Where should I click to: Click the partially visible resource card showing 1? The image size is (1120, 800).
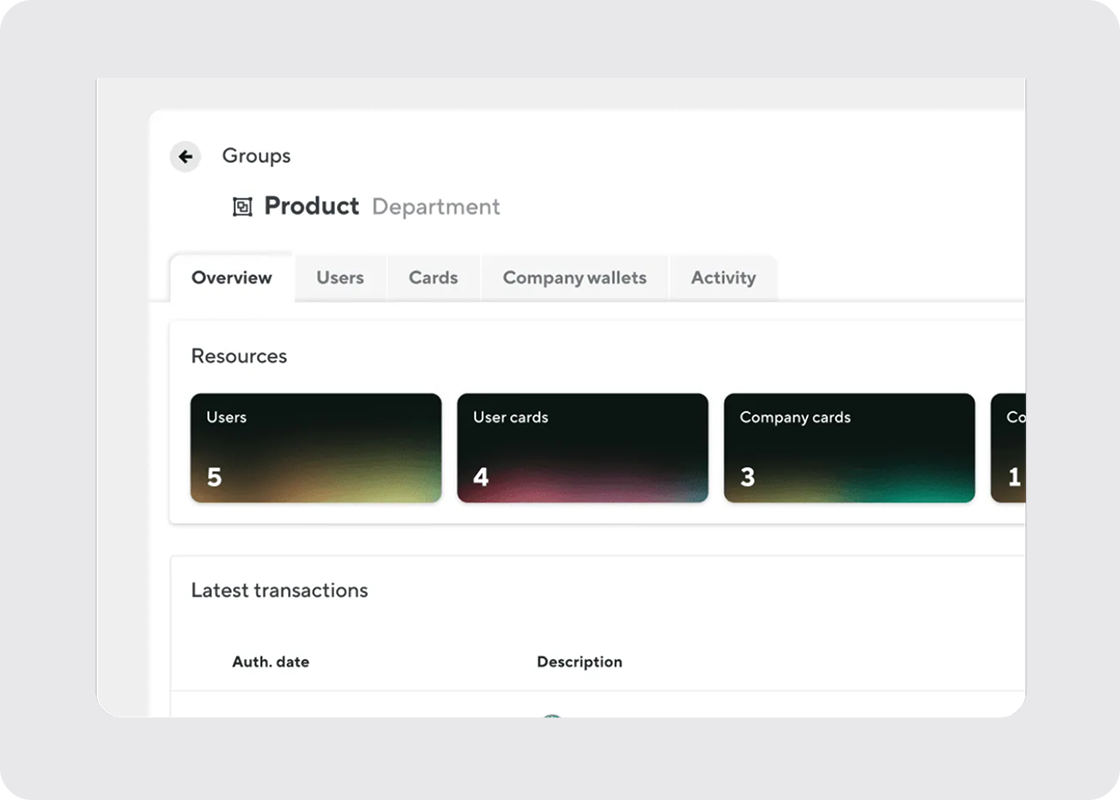pos(1010,447)
